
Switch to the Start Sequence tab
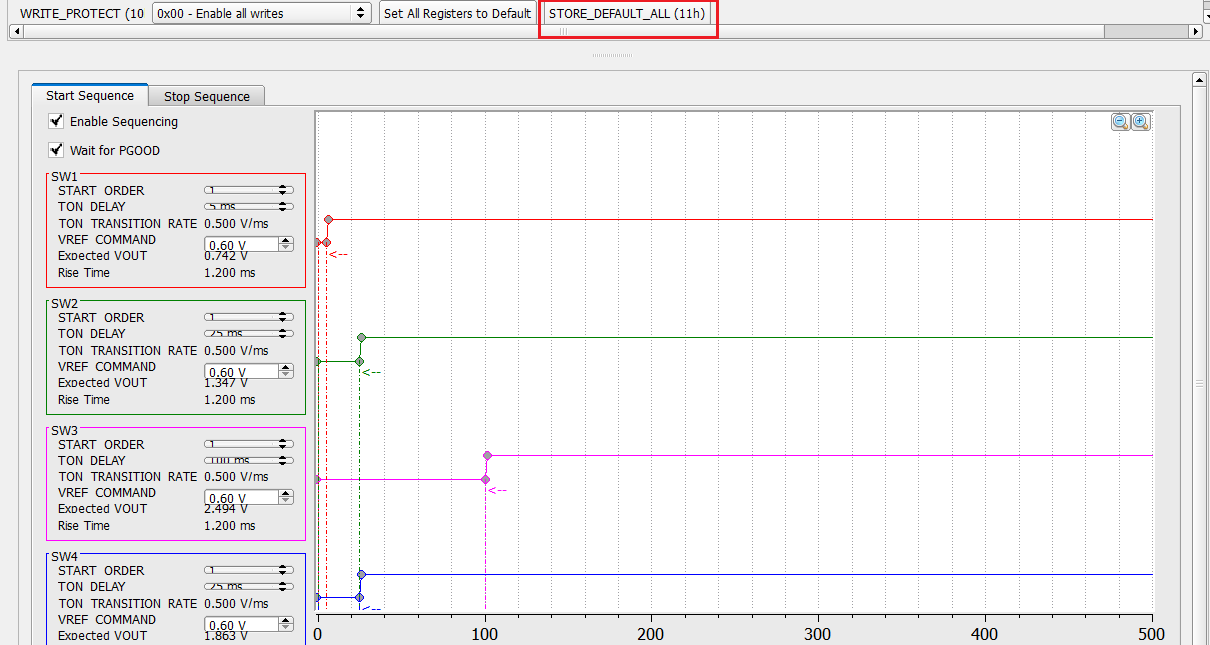90,95
